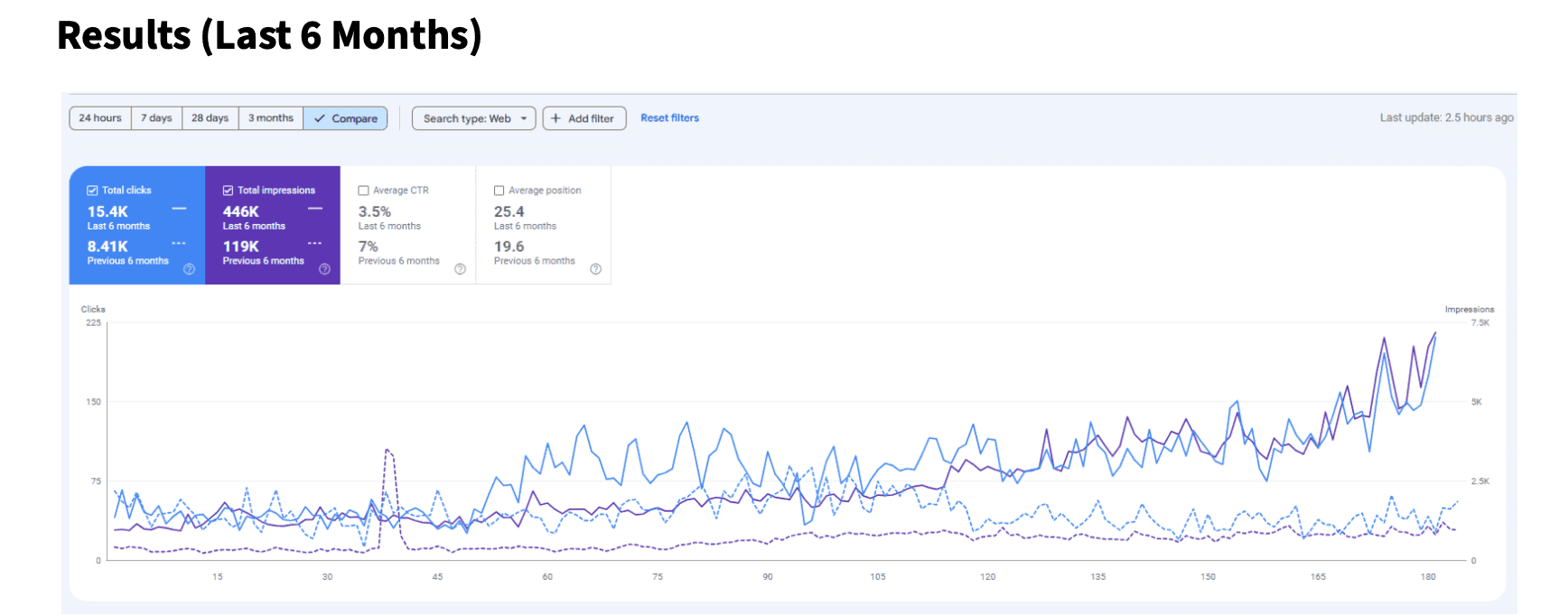Select the 3 months date range
Viewport: 1568px width, 616px height.
[270, 118]
